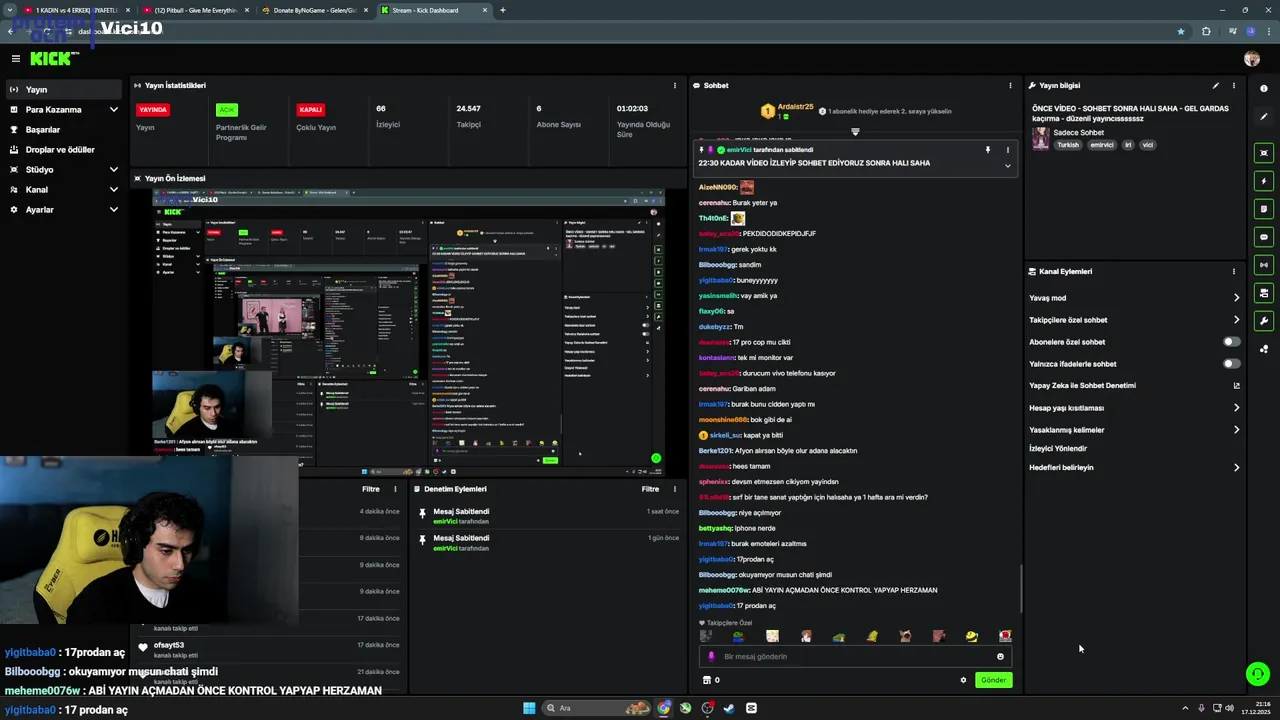Open Yayın bilgisi panel three-dot menu
Screen dimensions: 1280x720
1234,86
